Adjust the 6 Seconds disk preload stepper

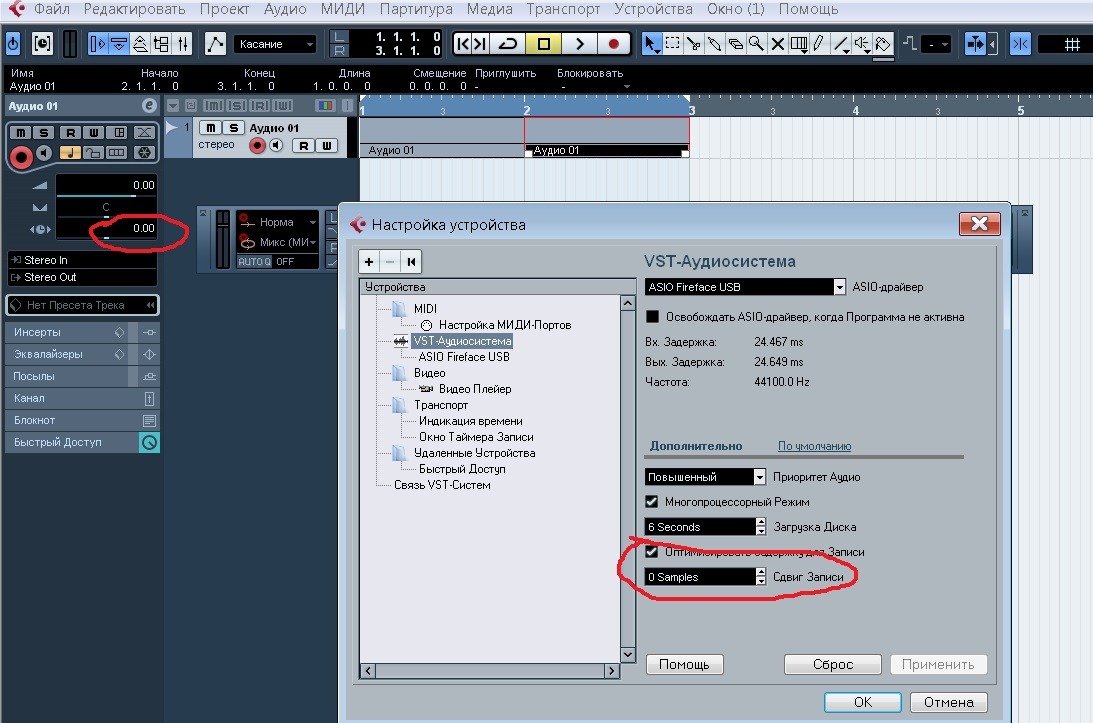[x=760, y=526]
